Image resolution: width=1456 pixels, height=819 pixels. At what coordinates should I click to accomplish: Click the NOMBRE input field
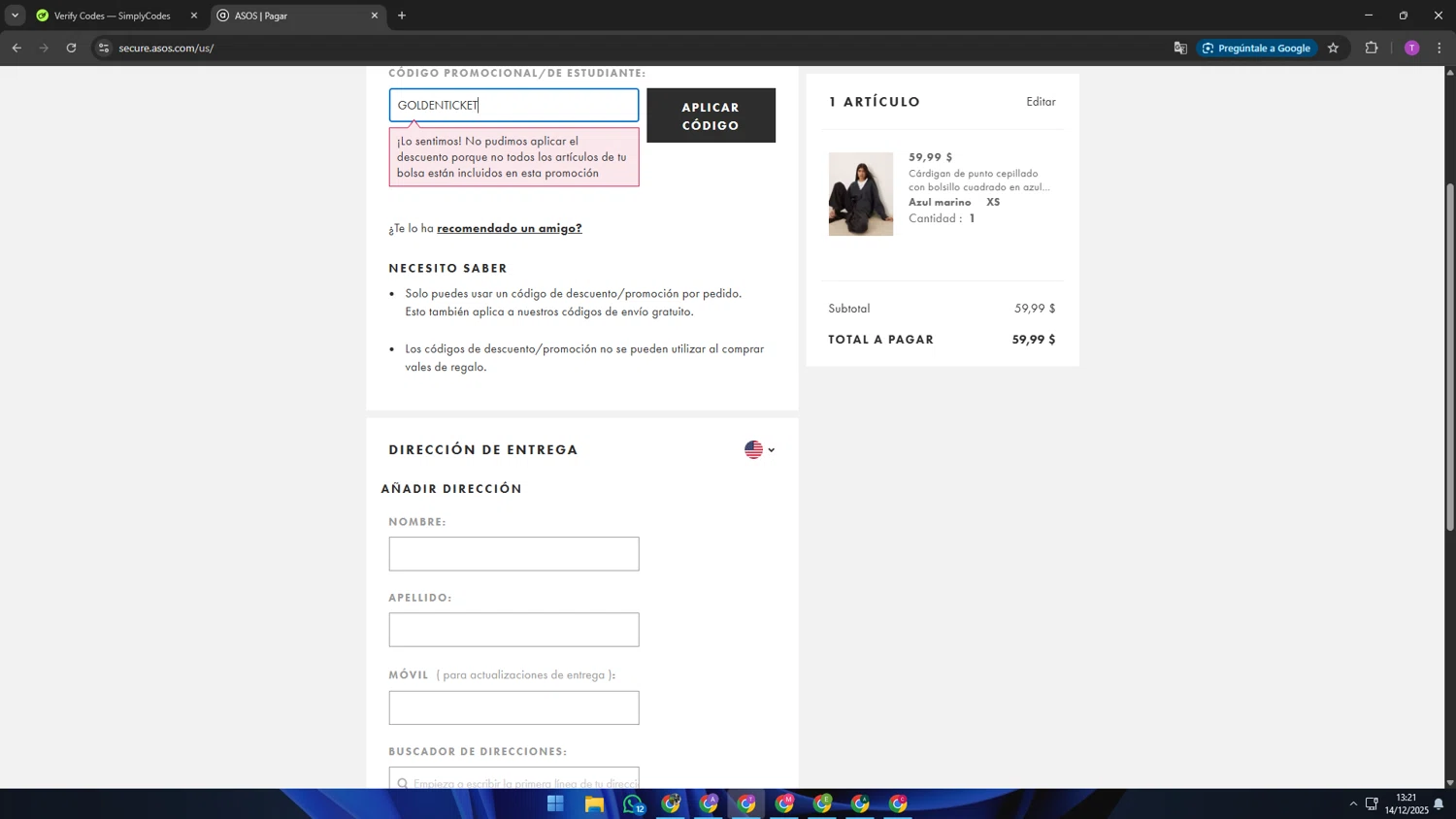513,554
